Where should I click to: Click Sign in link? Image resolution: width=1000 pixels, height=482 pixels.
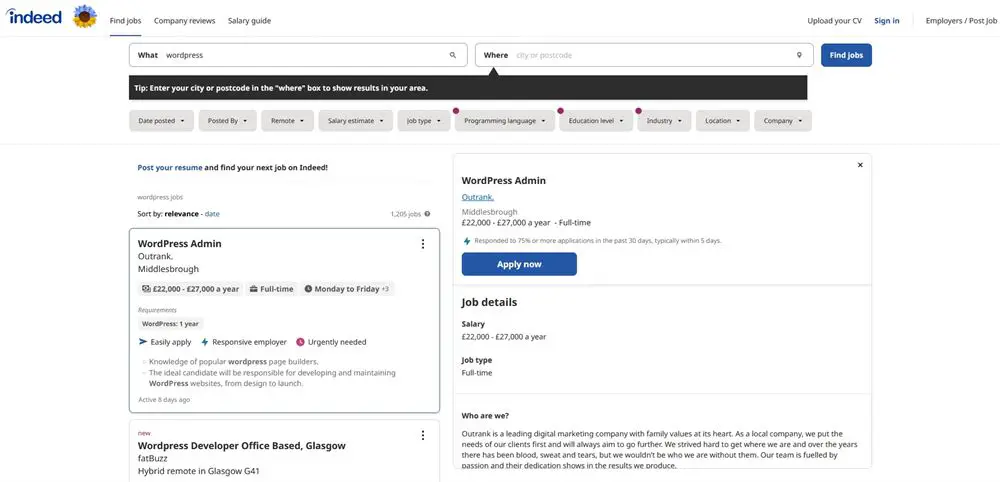(x=886, y=20)
